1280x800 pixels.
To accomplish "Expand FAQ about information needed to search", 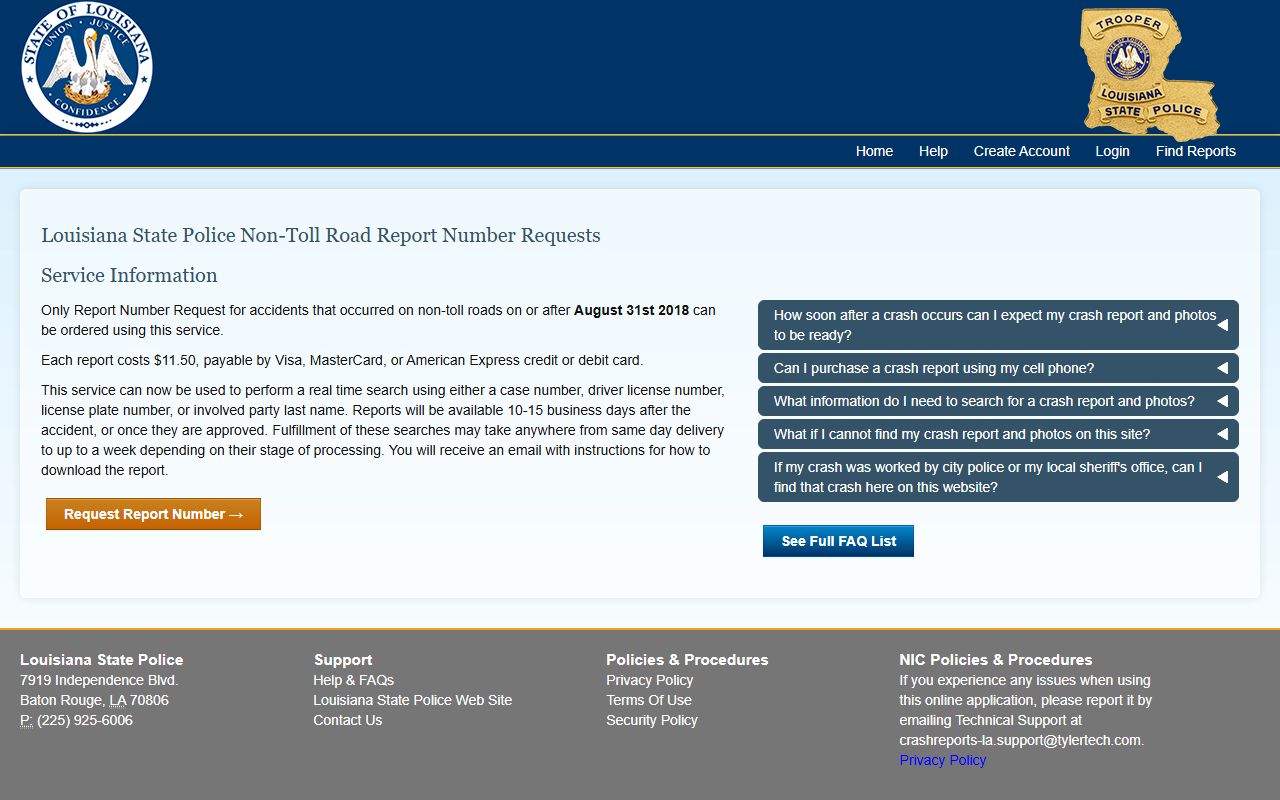I will tap(998, 401).
